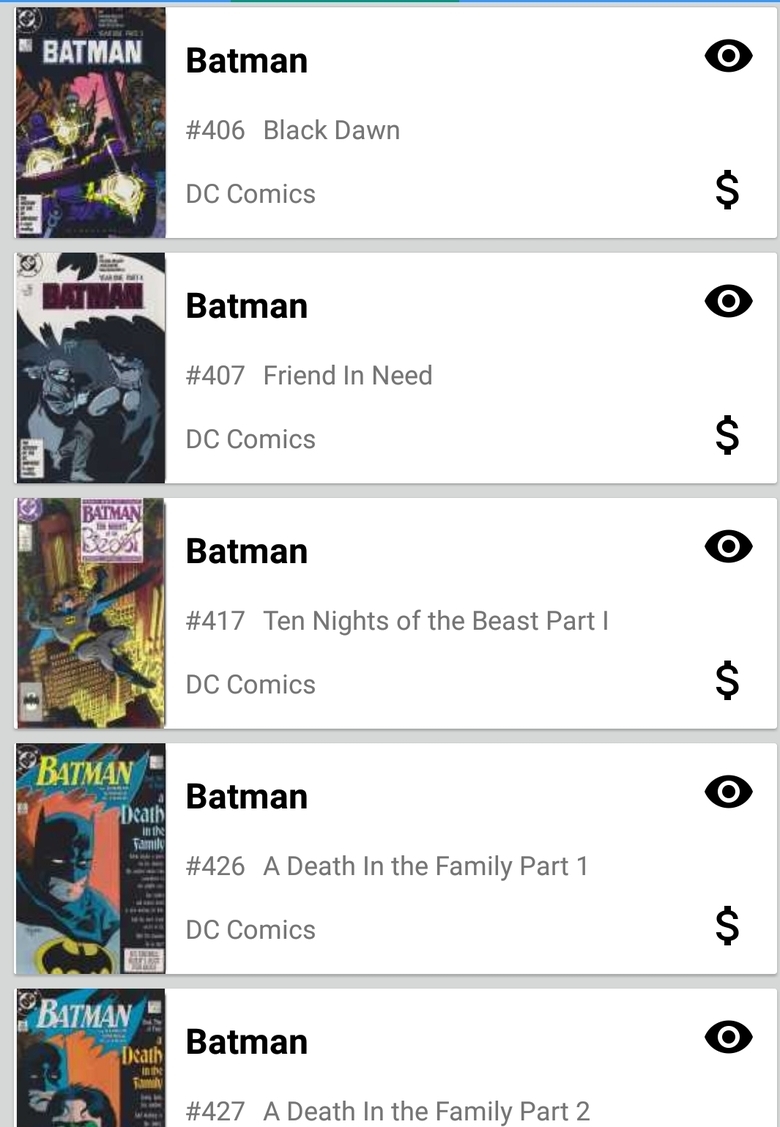The image size is (780, 1127).
Task: Select the Black Dawn issue title
Action: (x=331, y=130)
